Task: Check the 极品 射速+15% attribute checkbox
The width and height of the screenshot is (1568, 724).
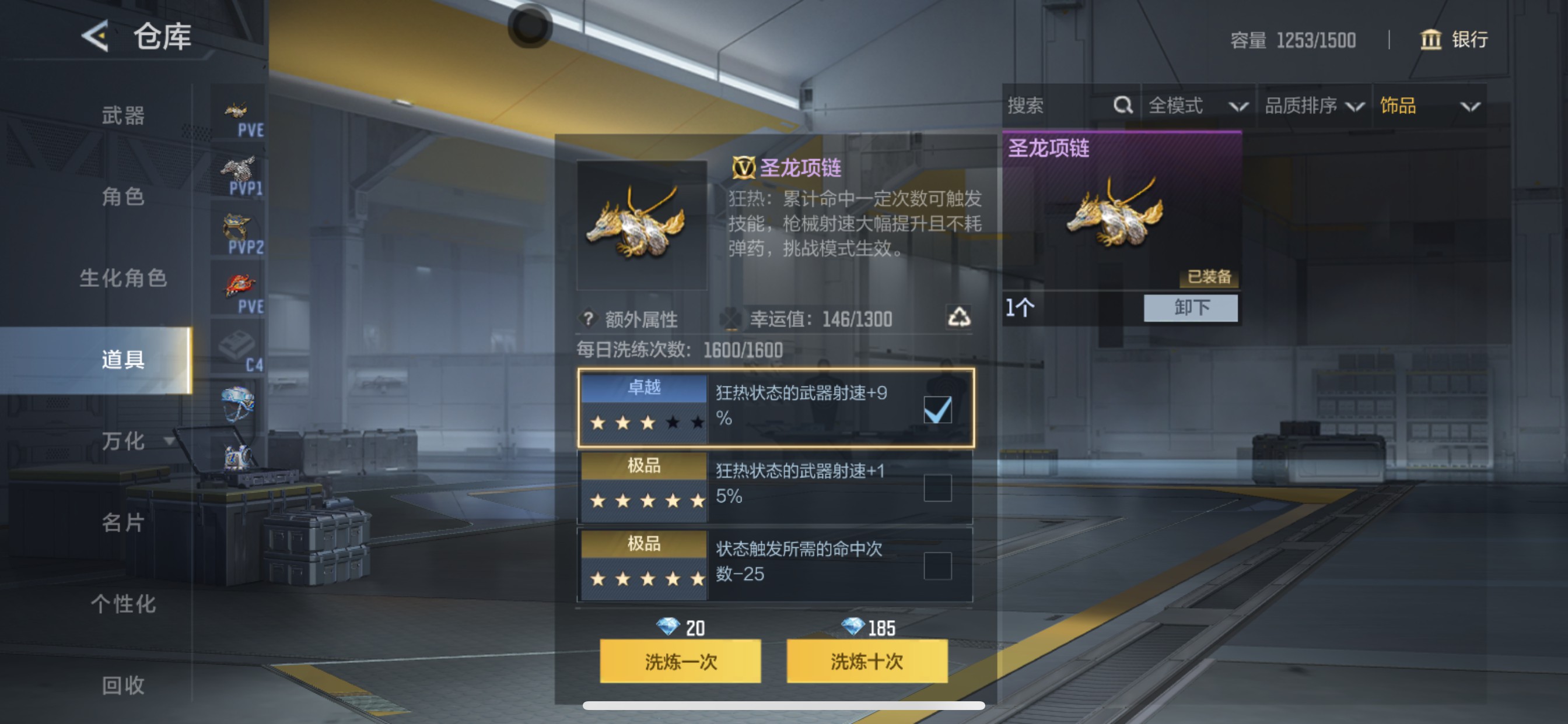Action: click(937, 488)
